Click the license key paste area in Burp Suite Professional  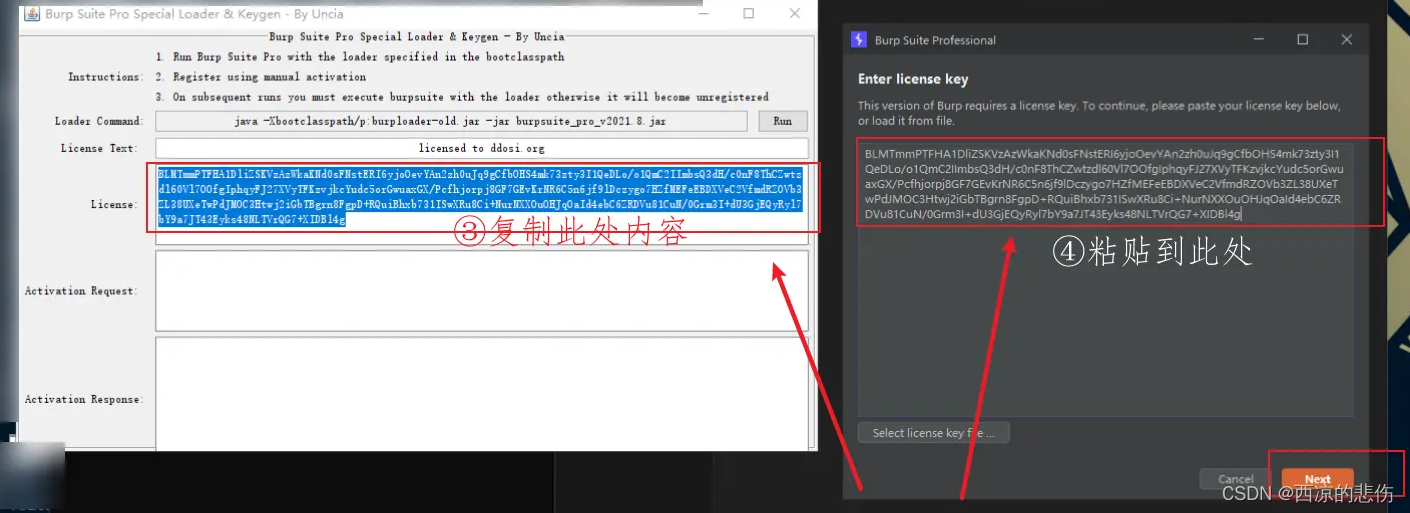tap(1105, 280)
